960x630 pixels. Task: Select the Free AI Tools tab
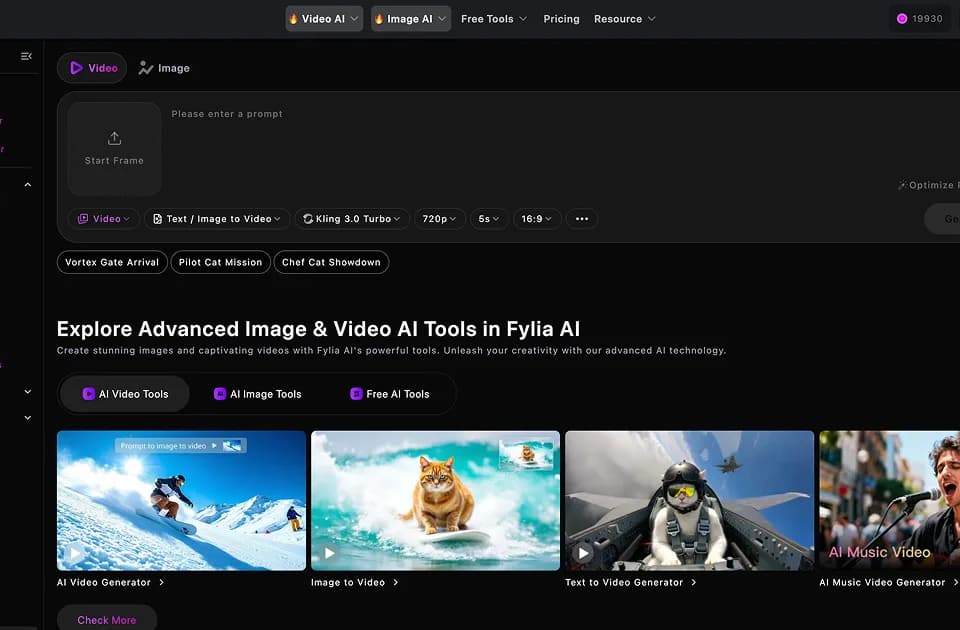389,394
